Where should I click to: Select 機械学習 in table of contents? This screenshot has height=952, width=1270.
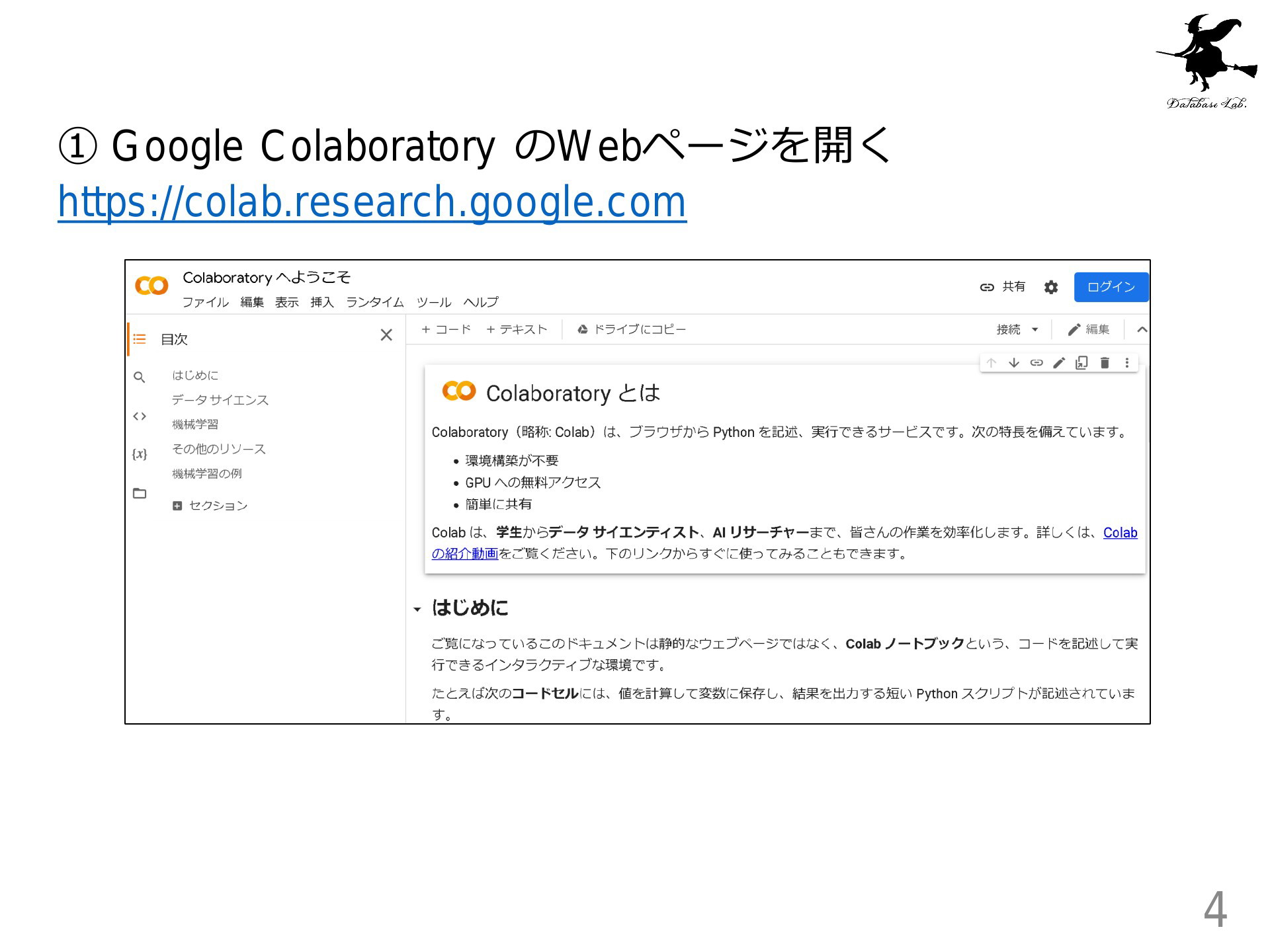195,424
